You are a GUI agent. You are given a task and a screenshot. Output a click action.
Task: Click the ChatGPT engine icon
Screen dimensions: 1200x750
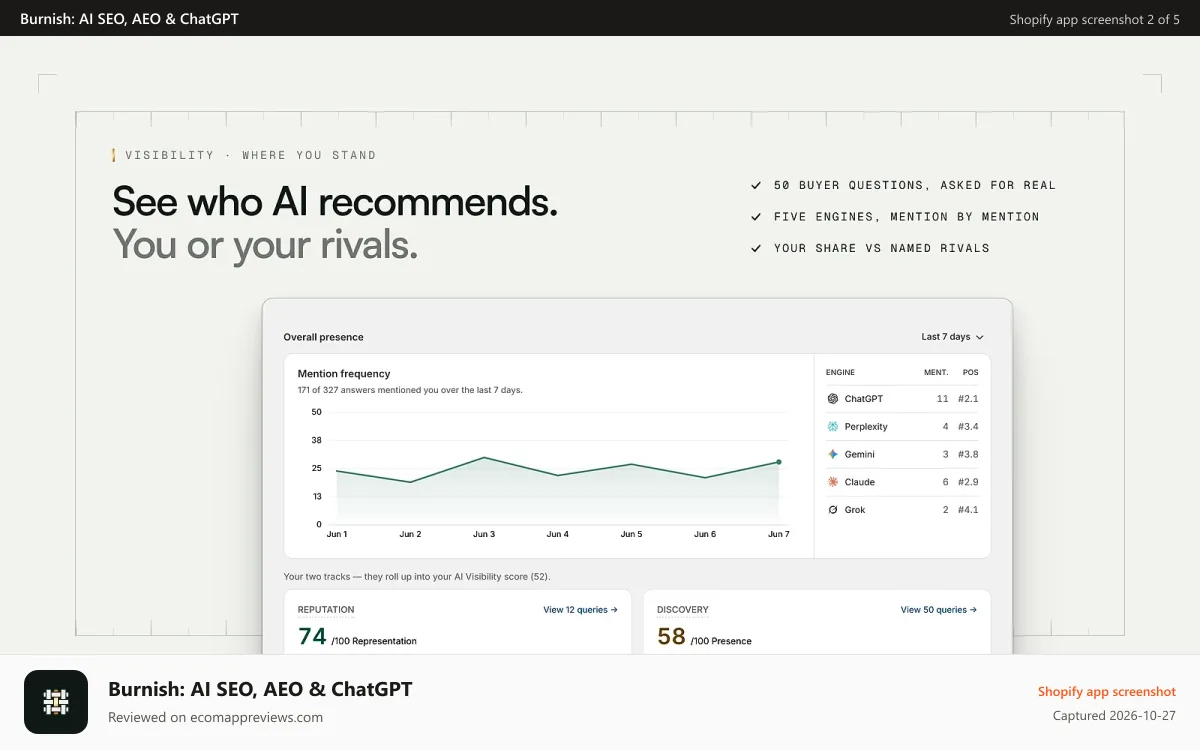[833, 399]
